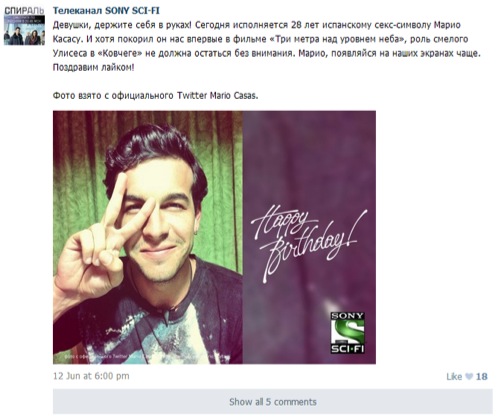Click the Twitter Mario Casas credit line
Screen dimensions: 501x419
click(x=155, y=96)
